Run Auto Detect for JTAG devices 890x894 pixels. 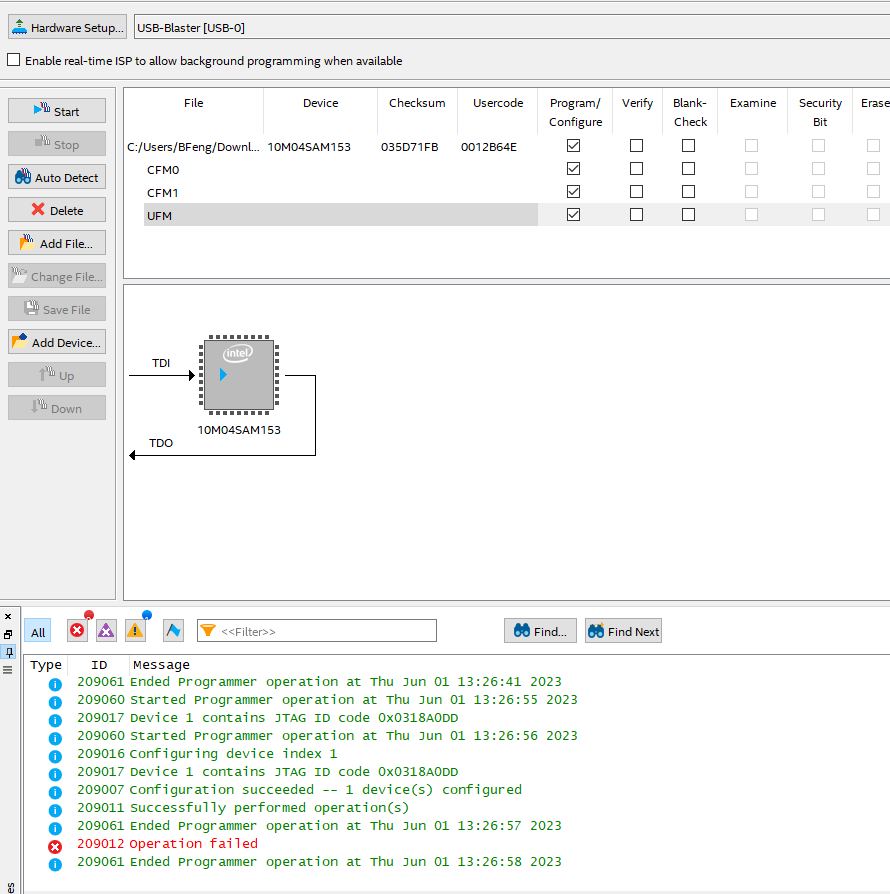tap(57, 177)
